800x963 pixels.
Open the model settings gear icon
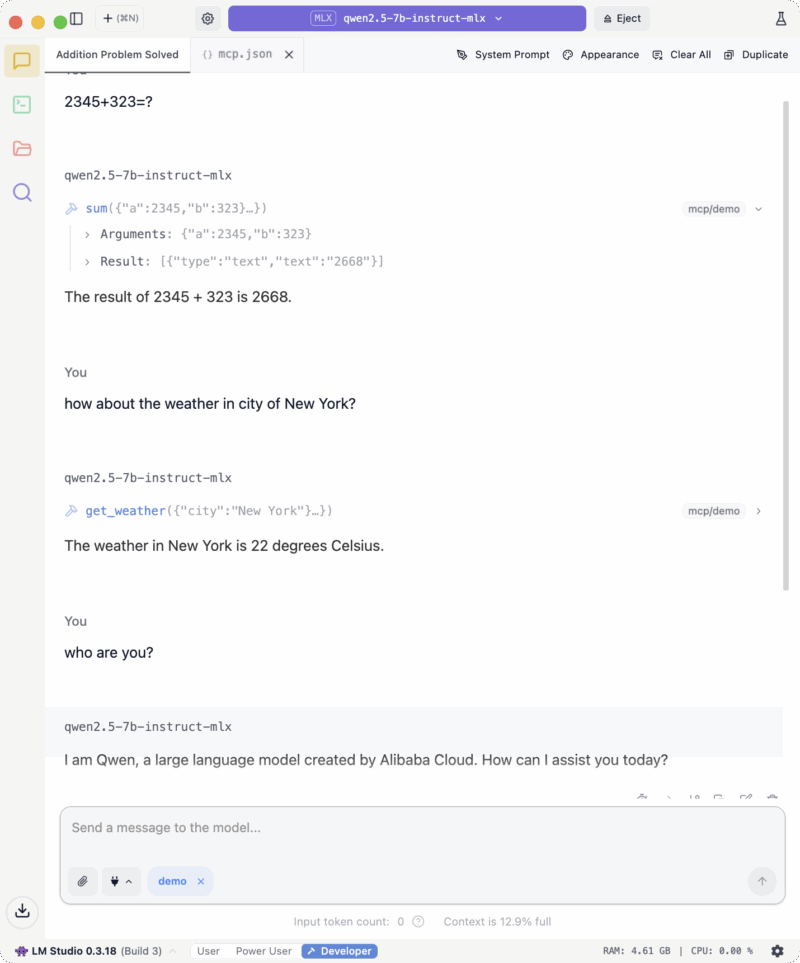[x=208, y=18]
